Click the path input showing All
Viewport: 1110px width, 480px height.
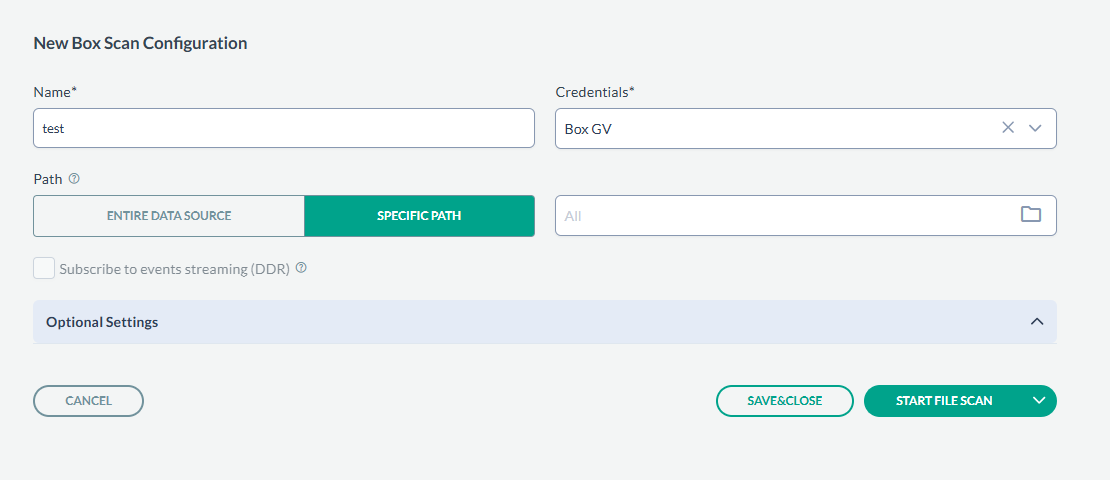(x=780, y=215)
